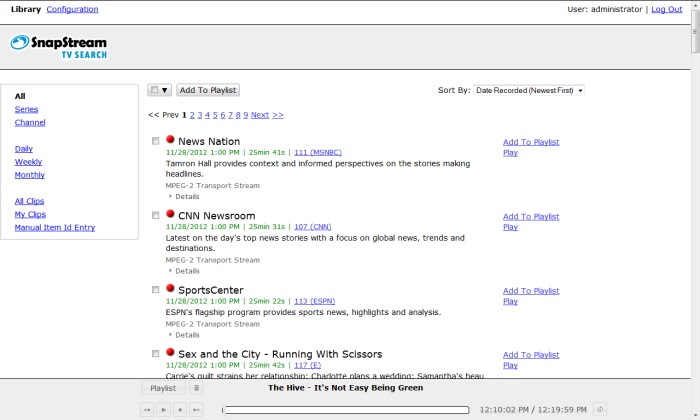Stop playback with the stop button
The image size is (700, 420).
(180, 409)
